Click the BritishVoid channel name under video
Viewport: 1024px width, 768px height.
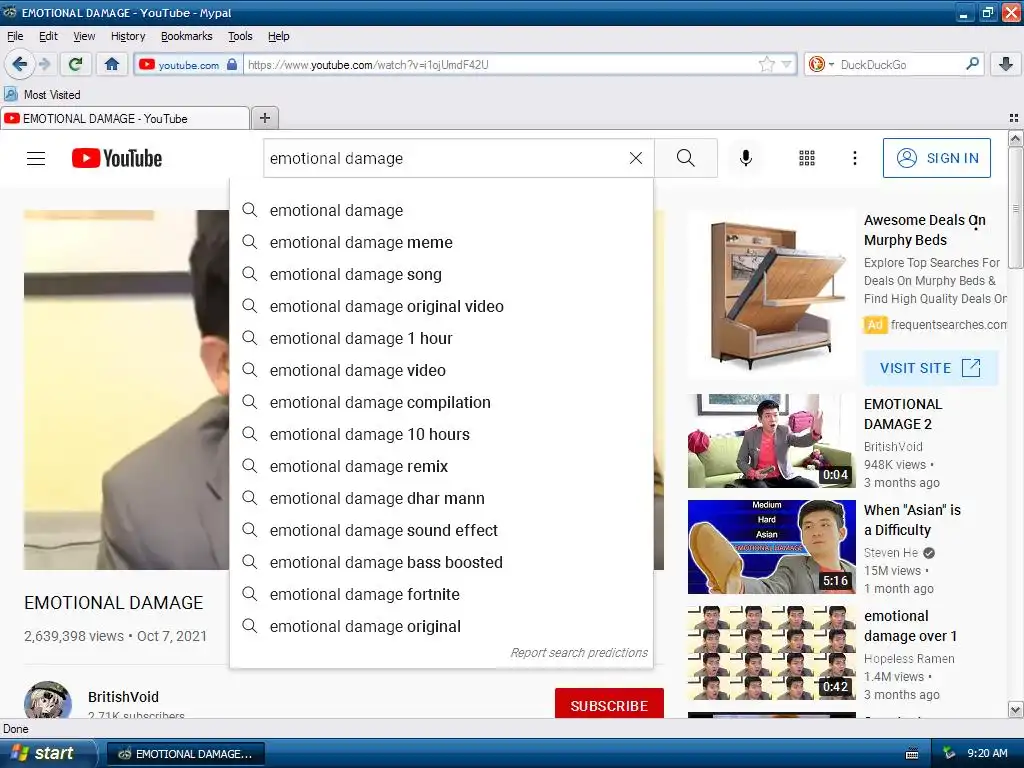(x=123, y=697)
